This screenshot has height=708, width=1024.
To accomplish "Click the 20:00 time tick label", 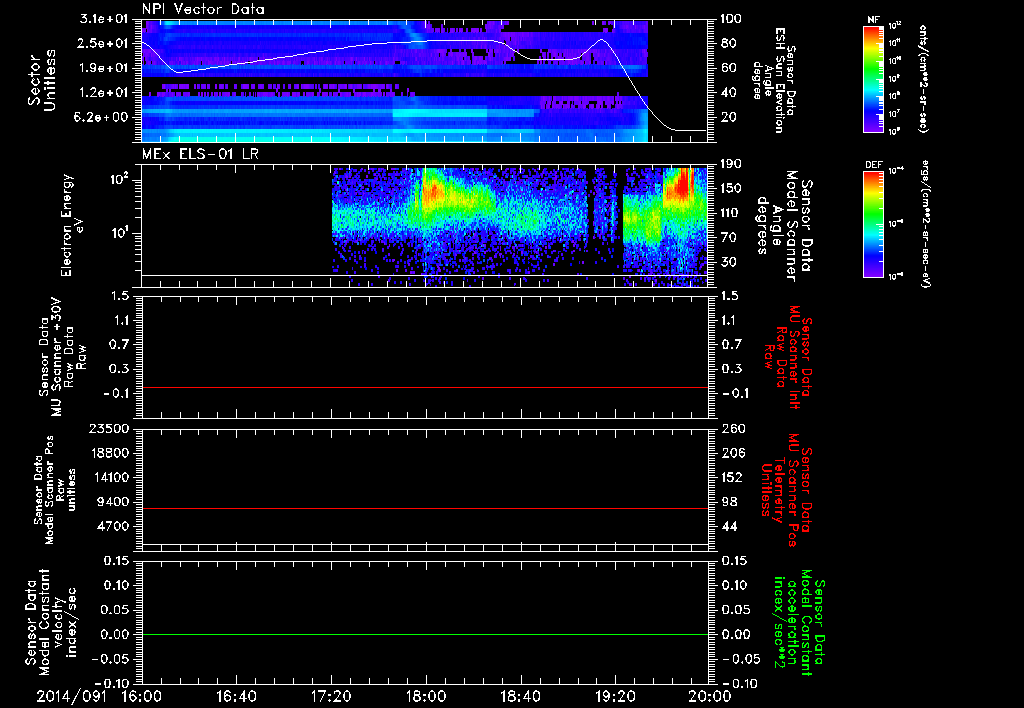I will click(x=710, y=696).
